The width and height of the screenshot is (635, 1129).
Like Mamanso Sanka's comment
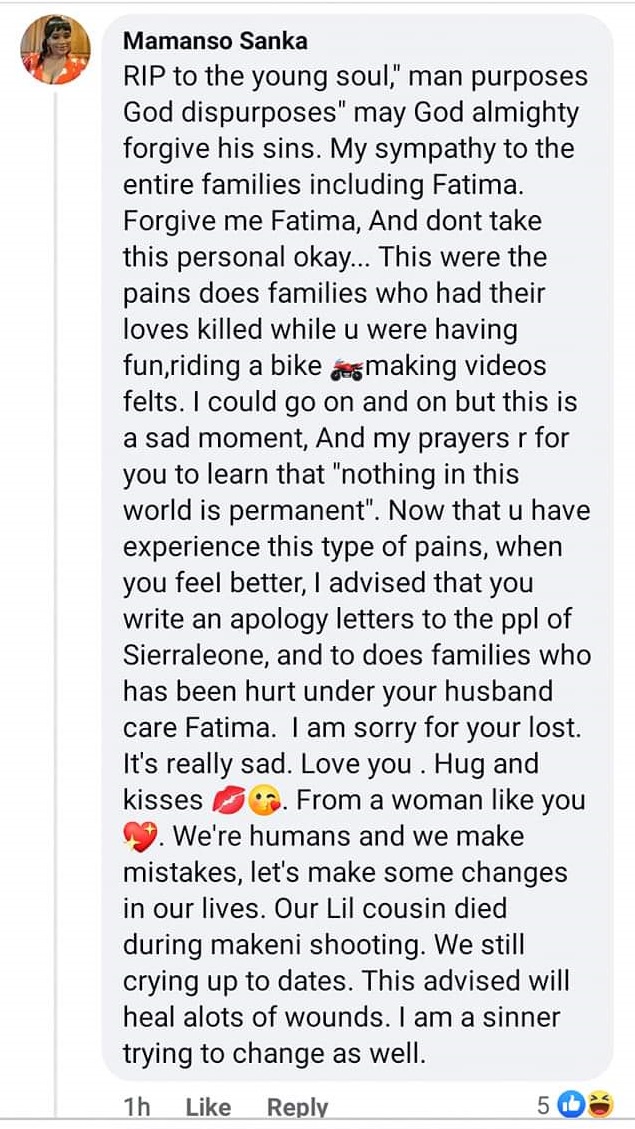[x=208, y=1106]
